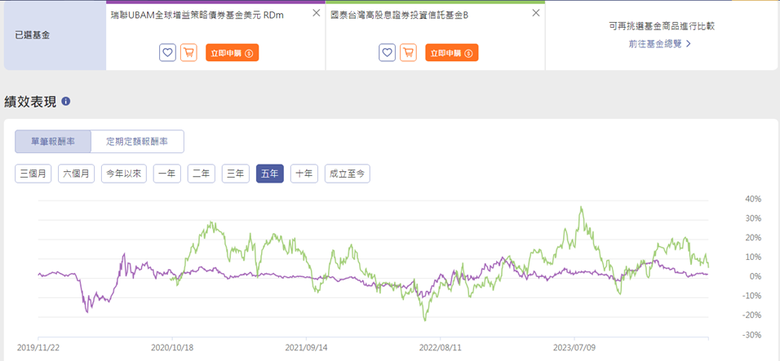780x361 pixels.
Task: Remove the UBAM fund from comparison
Action: coord(316,13)
